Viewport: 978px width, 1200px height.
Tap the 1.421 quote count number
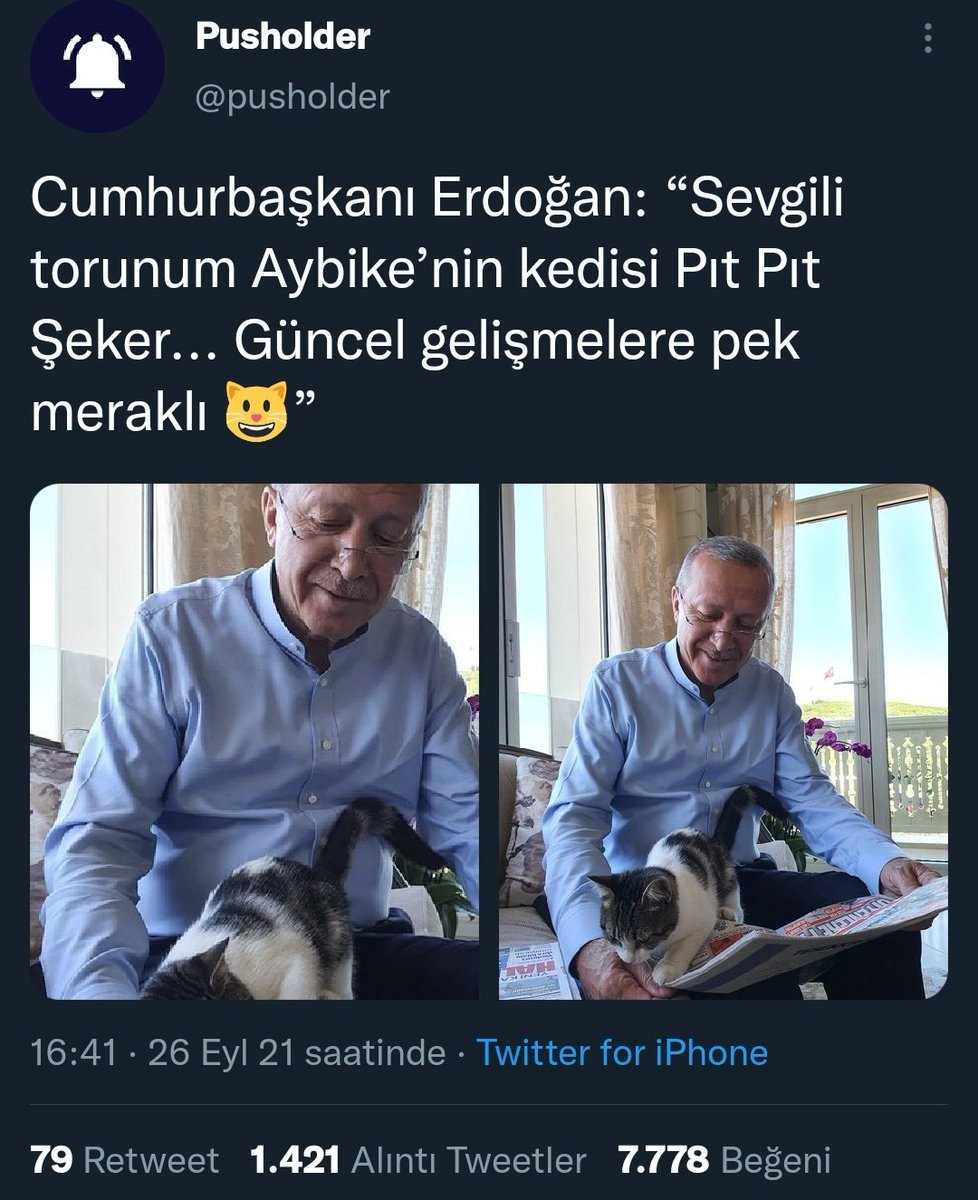pos(296,1160)
